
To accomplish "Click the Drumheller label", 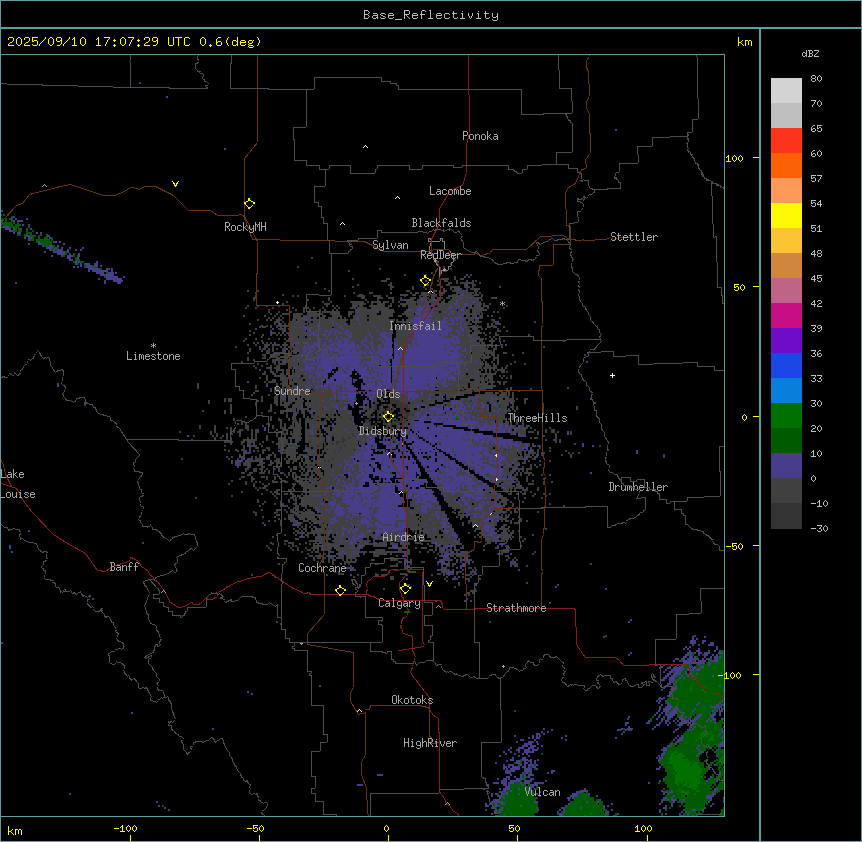I will coord(638,487).
